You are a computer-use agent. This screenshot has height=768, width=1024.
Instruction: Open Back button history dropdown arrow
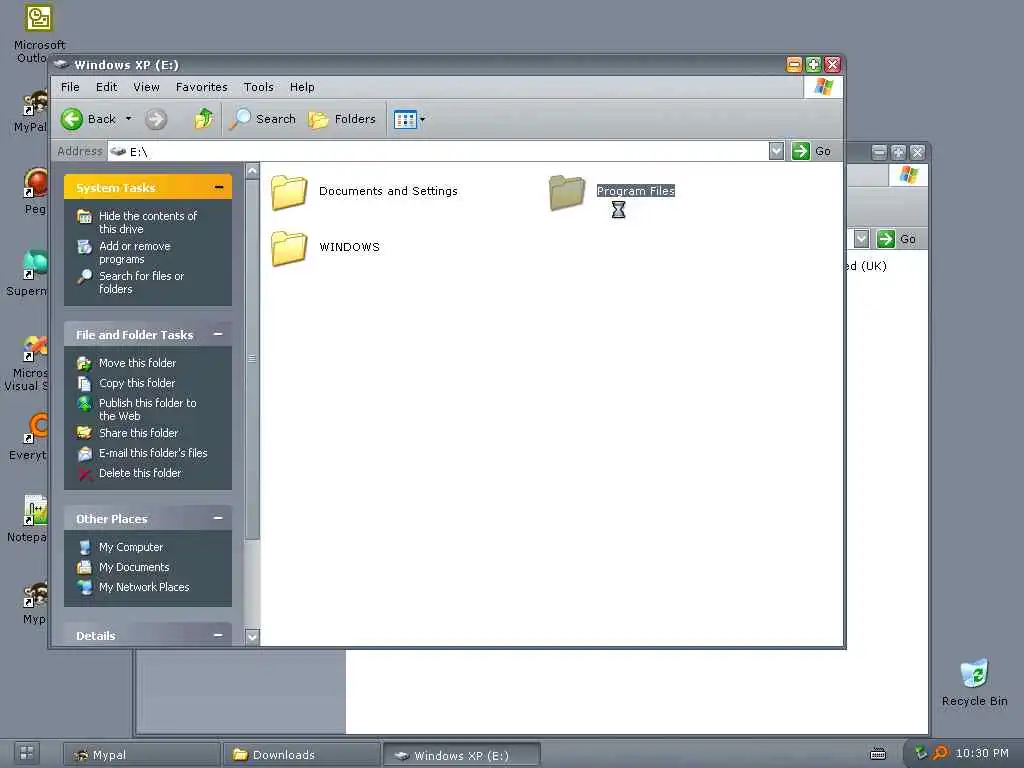point(129,119)
